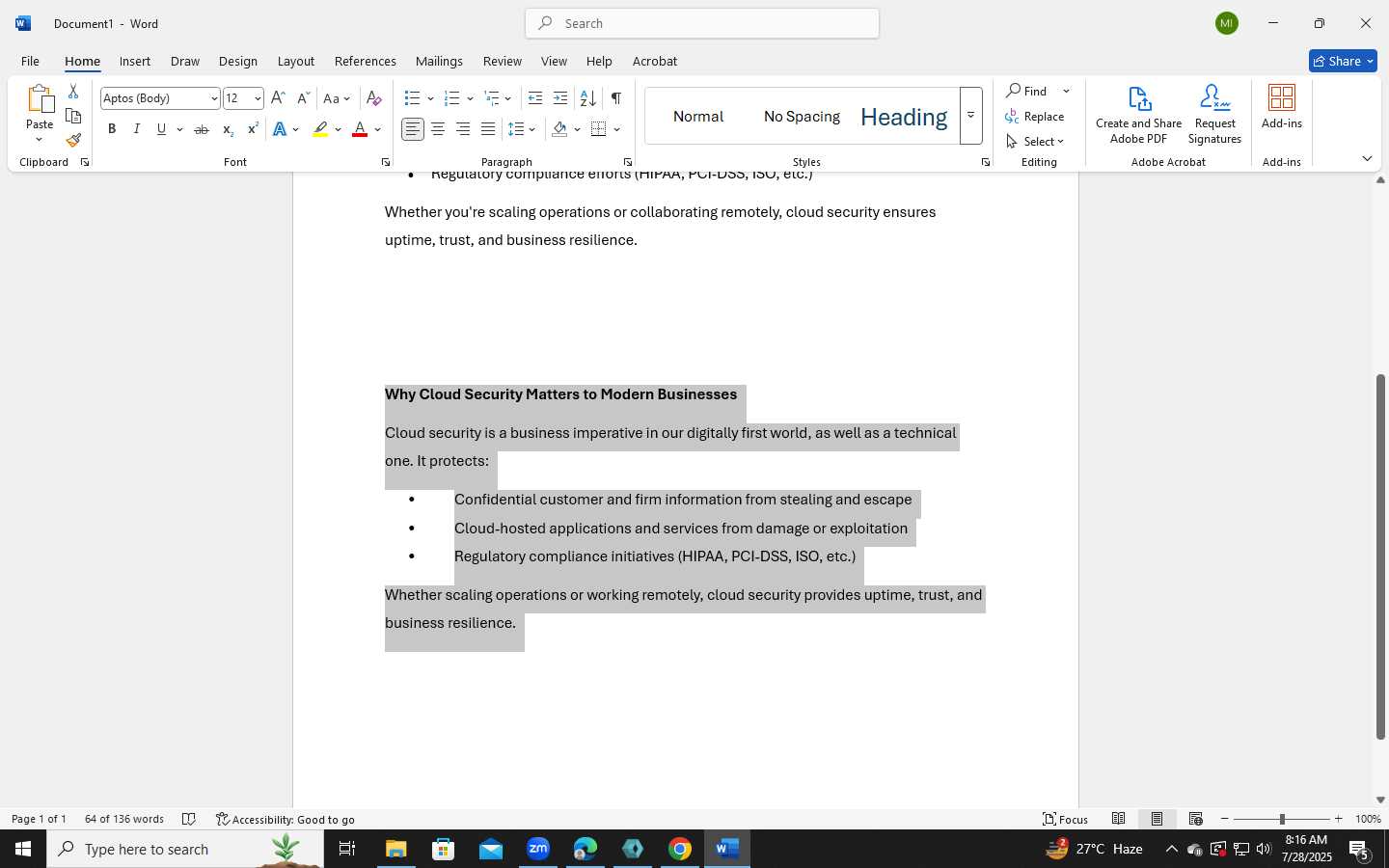Toggle show paragraph marks pilcrow
1389x868 pixels.
(615, 98)
